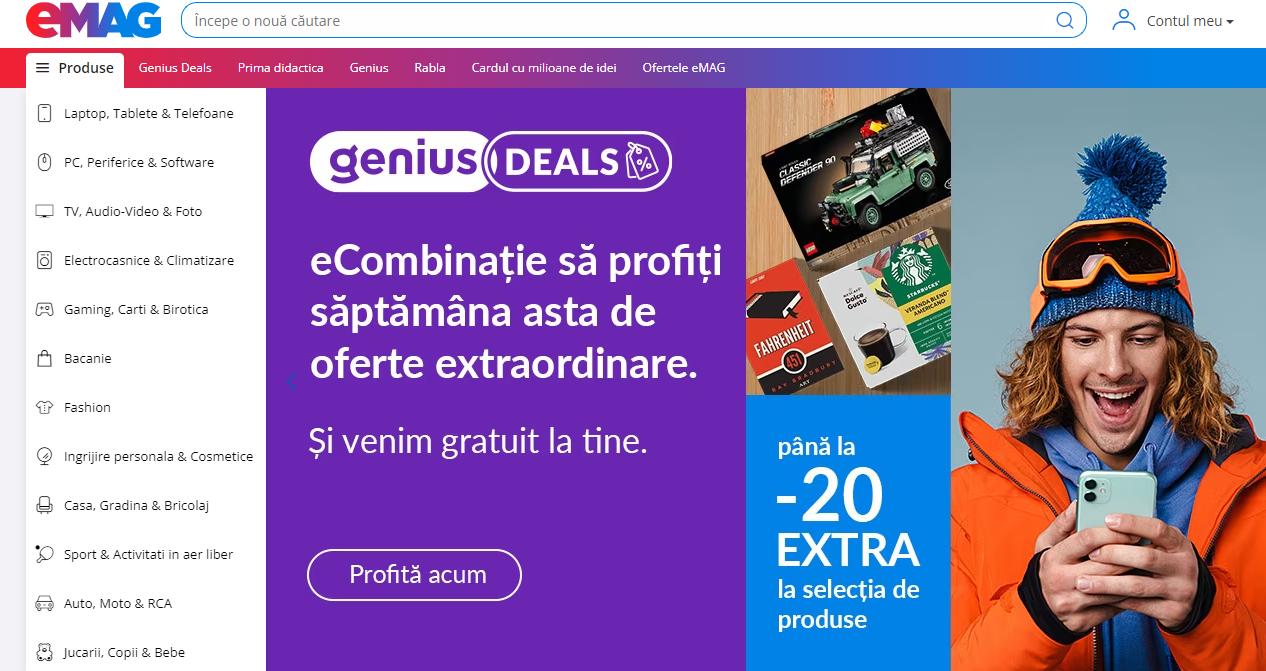Screen dimensions: 1266x671
Task: Open the Prima didactica tab
Action: click(x=280, y=68)
